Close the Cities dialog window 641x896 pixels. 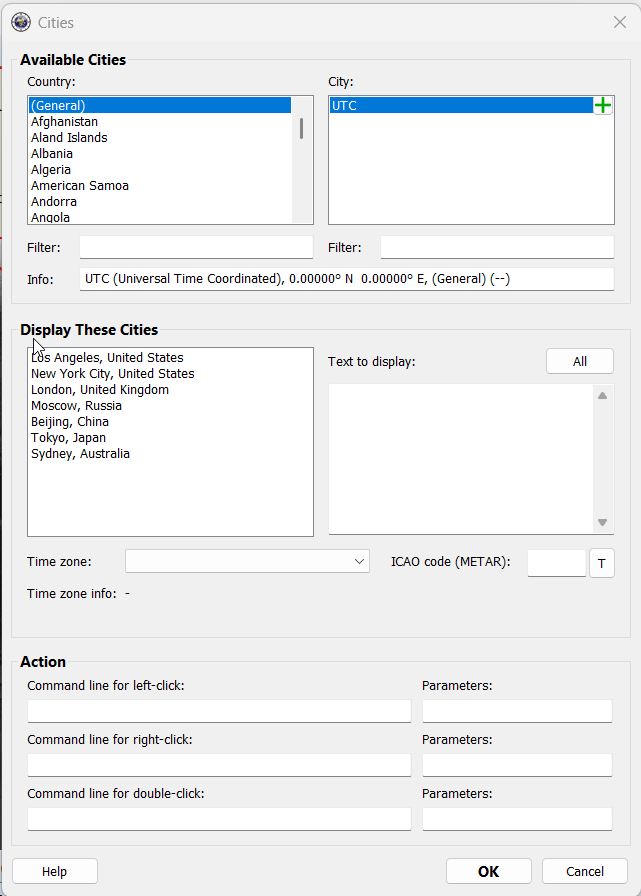[x=619, y=22]
